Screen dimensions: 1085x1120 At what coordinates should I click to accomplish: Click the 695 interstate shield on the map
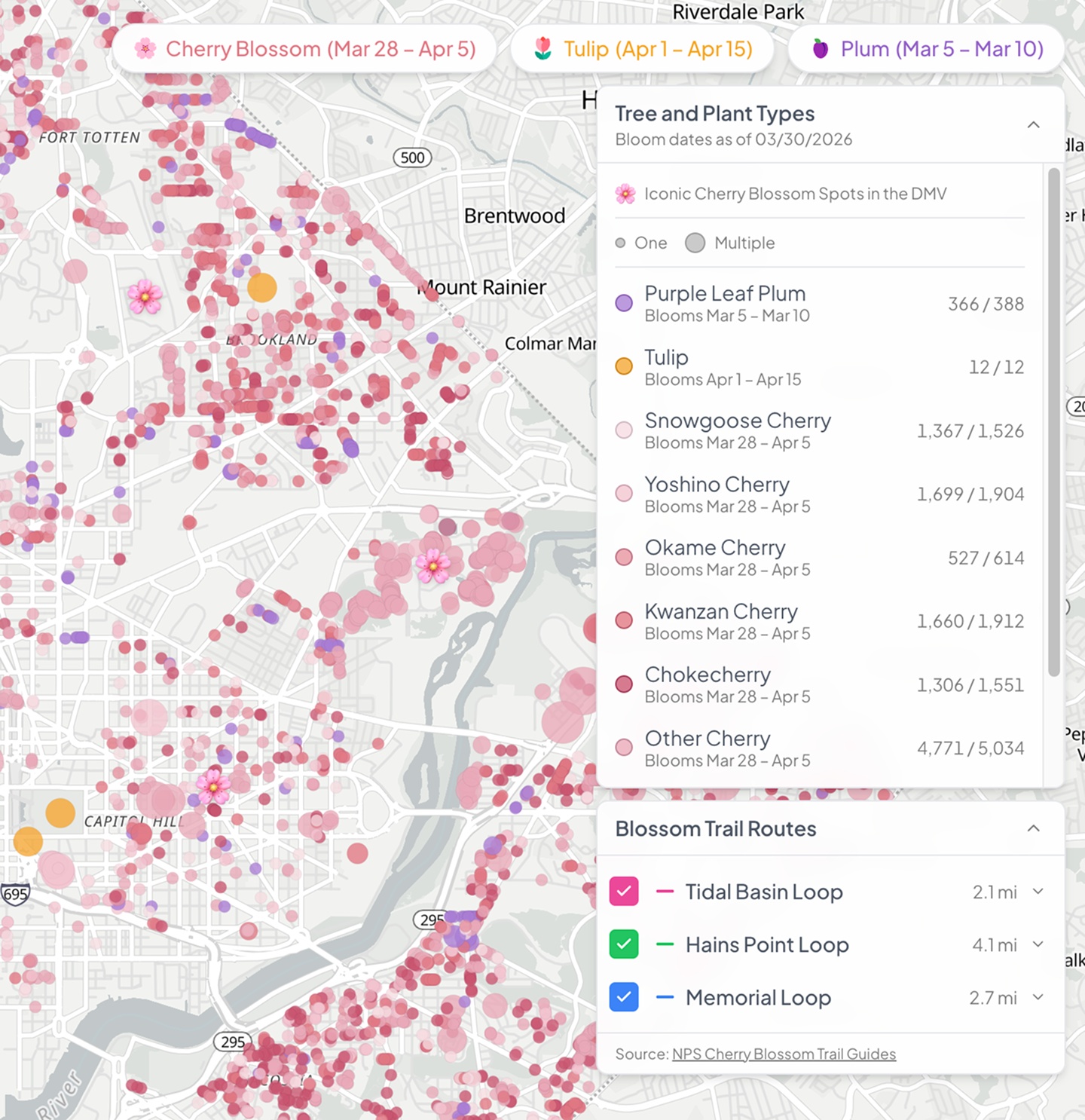pyautogui.click(x=15, y=895)
